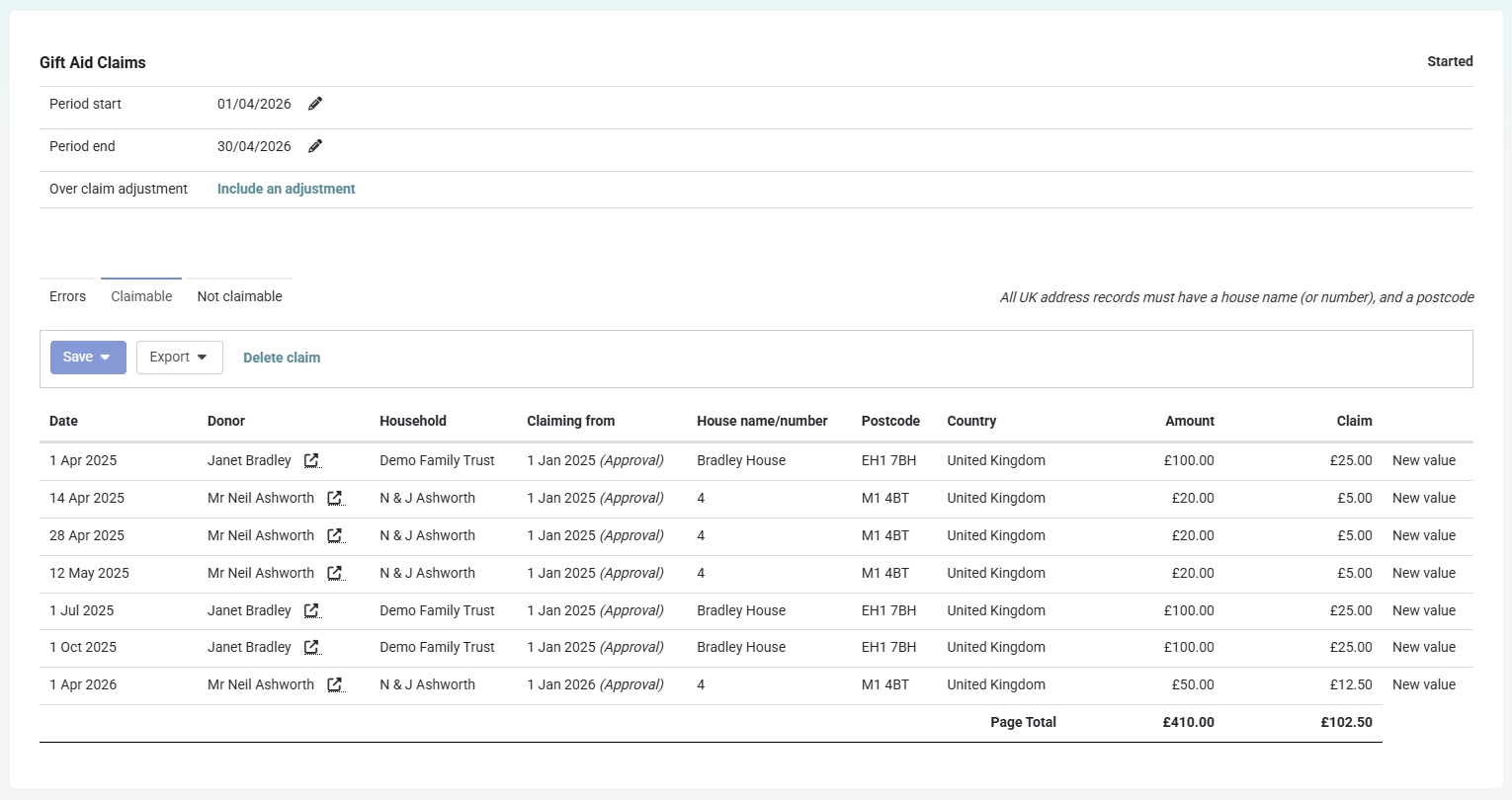Open Neil Ashworth's record in 28 Apr 2025 row
This screenshot has height=800, width=1512.
[335, 535]
